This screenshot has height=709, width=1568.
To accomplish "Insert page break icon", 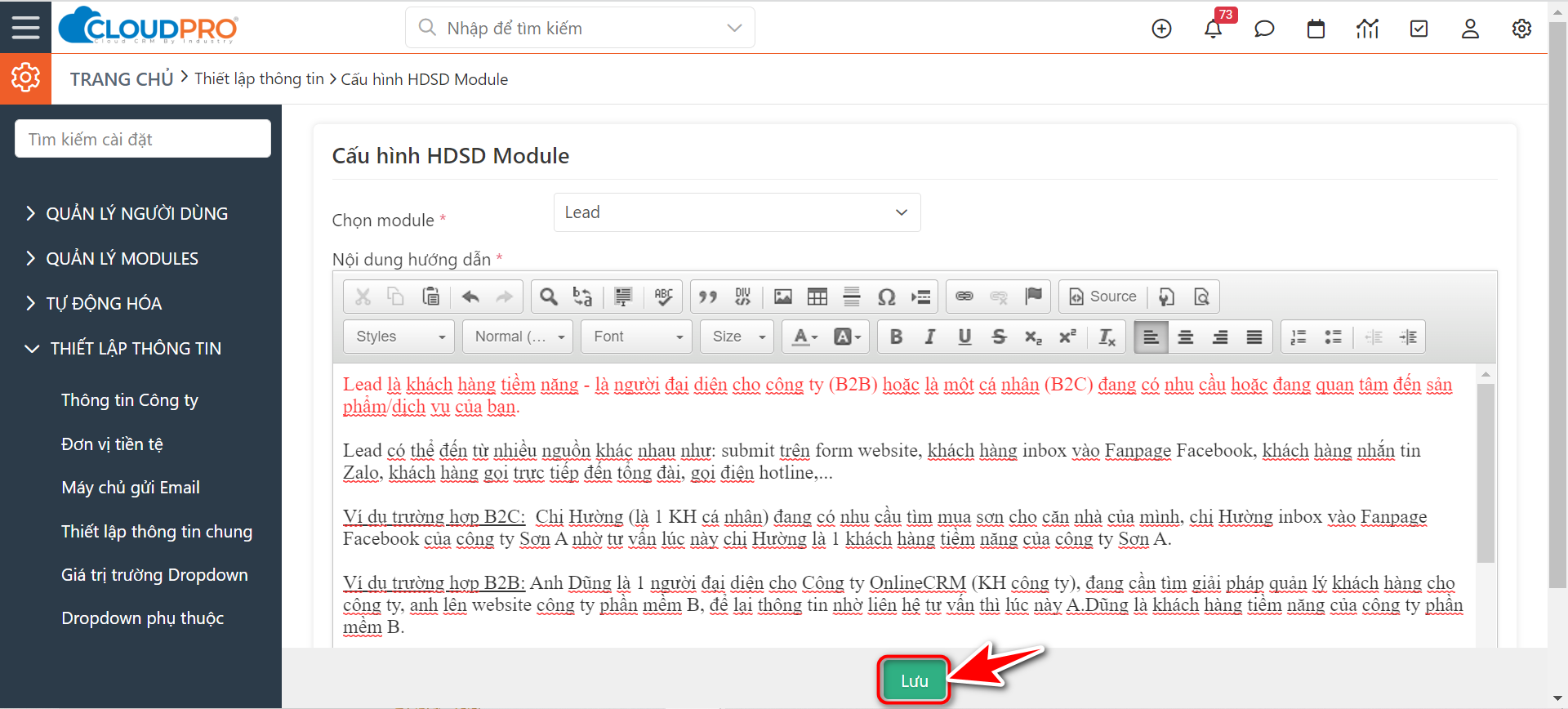I will (921, 297).
